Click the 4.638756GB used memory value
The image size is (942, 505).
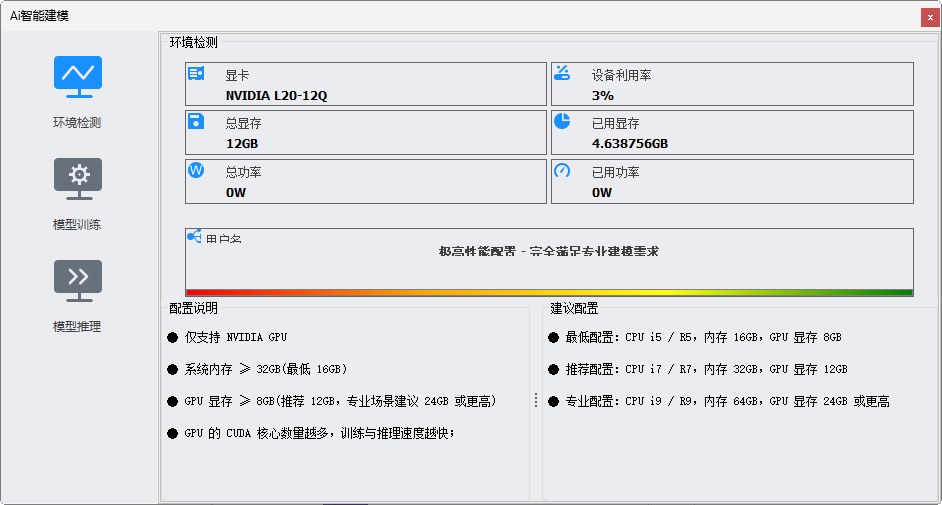629,144
